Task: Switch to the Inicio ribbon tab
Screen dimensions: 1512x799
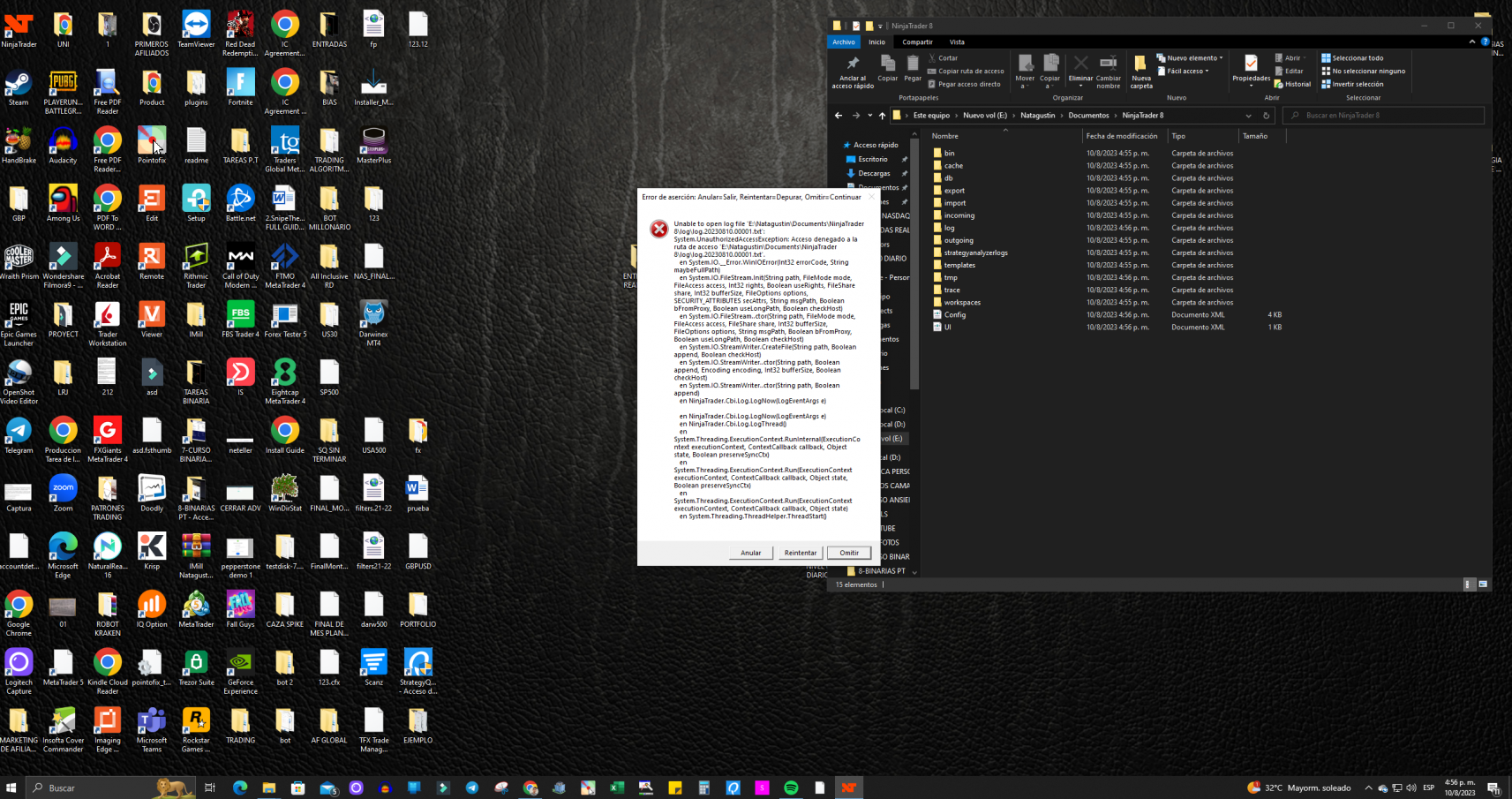Action: 876,41
